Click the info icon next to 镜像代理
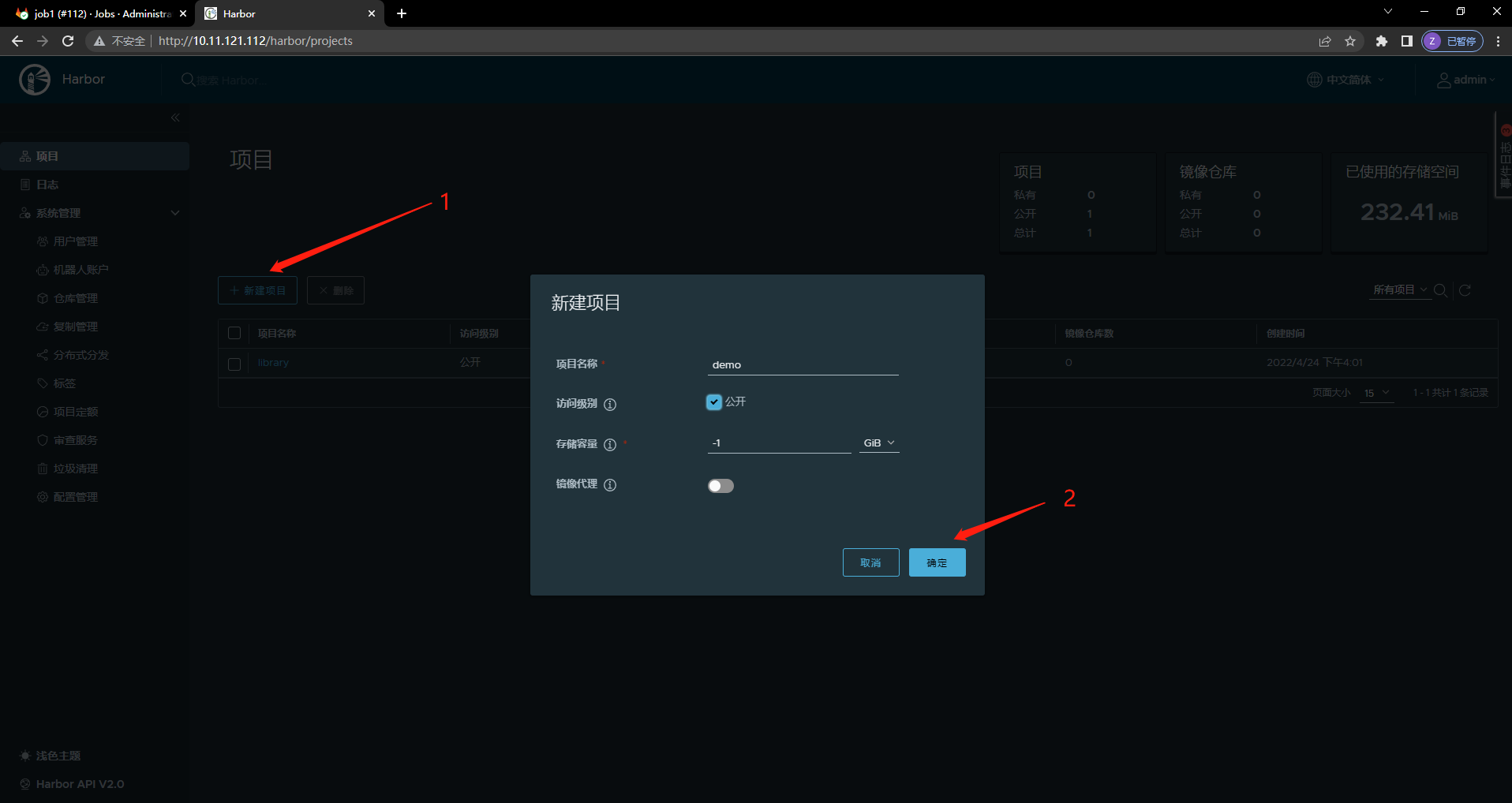The width and height of the screenshot is (1512, 803). tap(610, 484)
